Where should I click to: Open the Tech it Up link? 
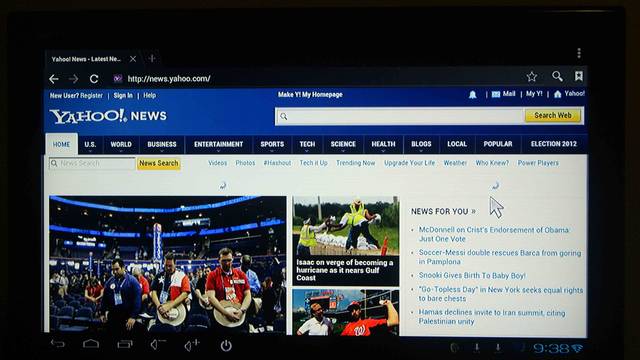pyautogui.click(x=313, y=163)
